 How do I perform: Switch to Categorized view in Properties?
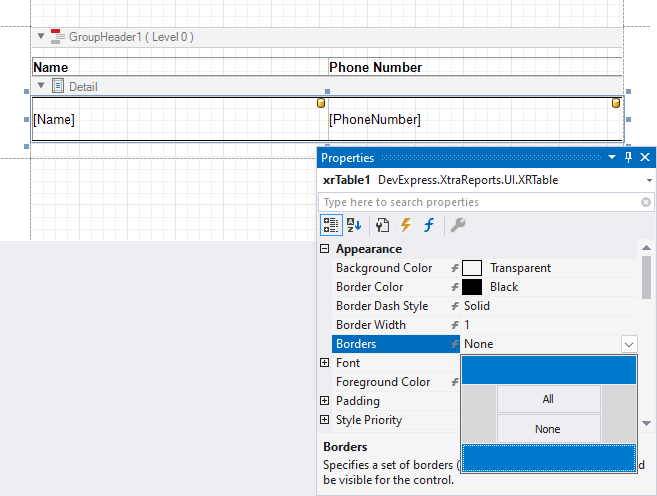[x=331, y=225]
